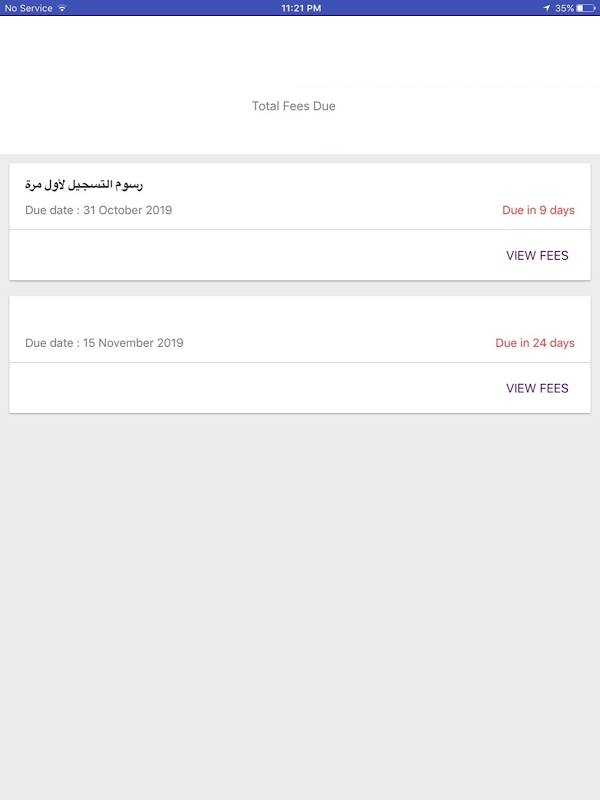The image size is (600, 800).
Task: Tap the No Service carrier label
Action: click(28, 8)
